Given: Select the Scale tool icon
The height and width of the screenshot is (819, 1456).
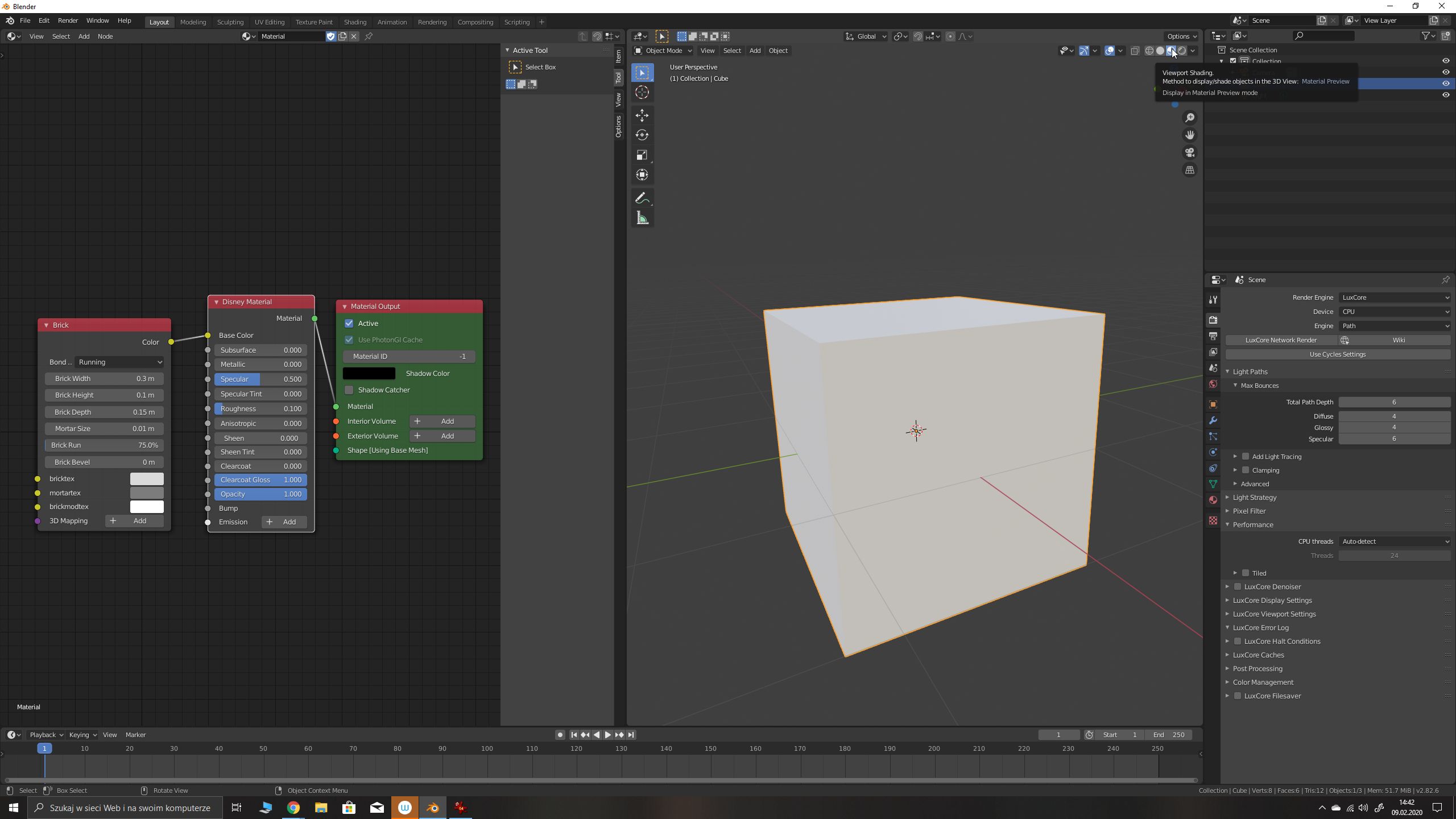Looking at the screenshot, I should tap(642, 155).
